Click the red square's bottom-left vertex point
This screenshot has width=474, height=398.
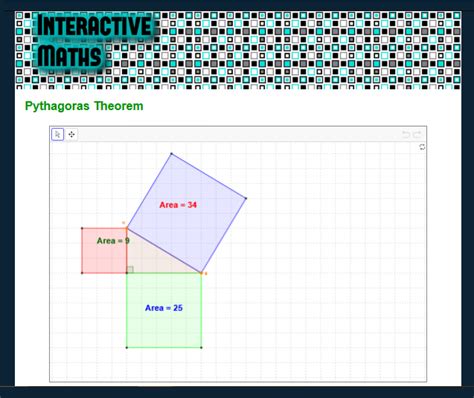point(82,273)
